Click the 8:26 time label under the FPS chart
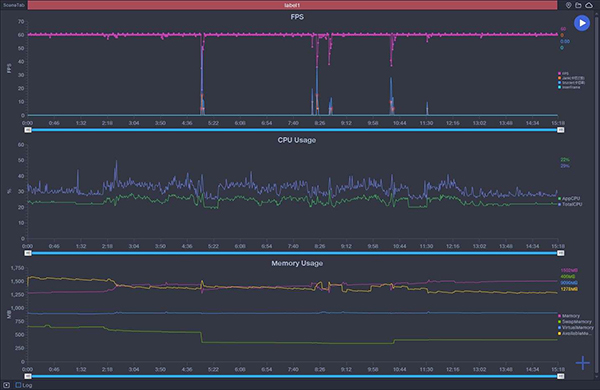This screenshot has height=390, width=600. pos(320,123)
